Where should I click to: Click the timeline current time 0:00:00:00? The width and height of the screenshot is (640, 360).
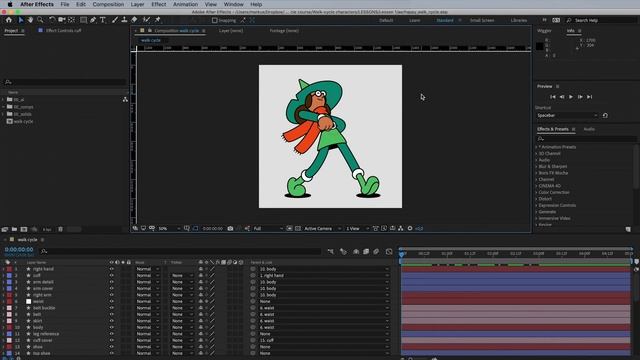click(x=19, y=249)
